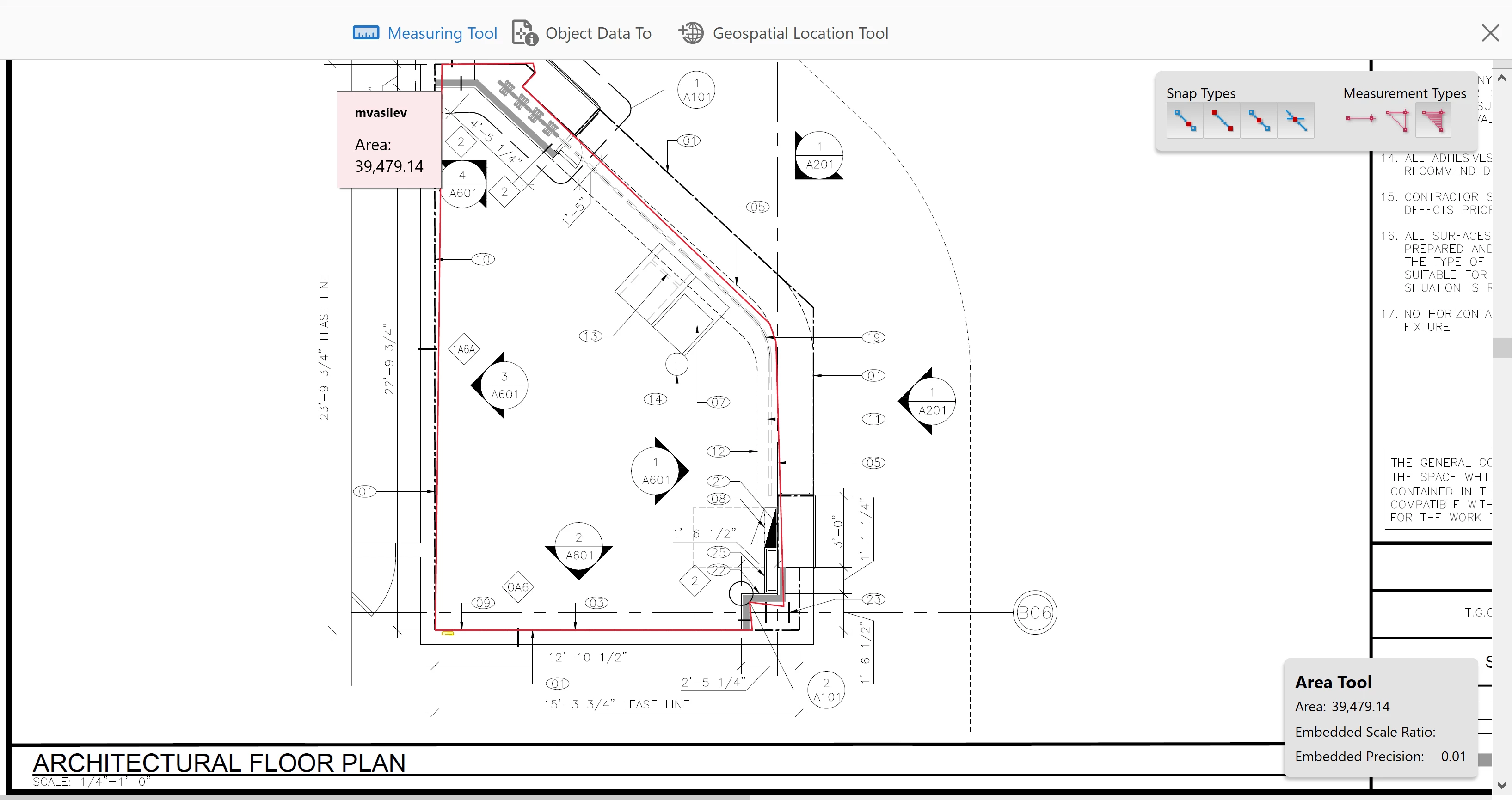Open the Measuring Tool tab
This screenshot has height=800, width=1512.
tap(442, 33)
